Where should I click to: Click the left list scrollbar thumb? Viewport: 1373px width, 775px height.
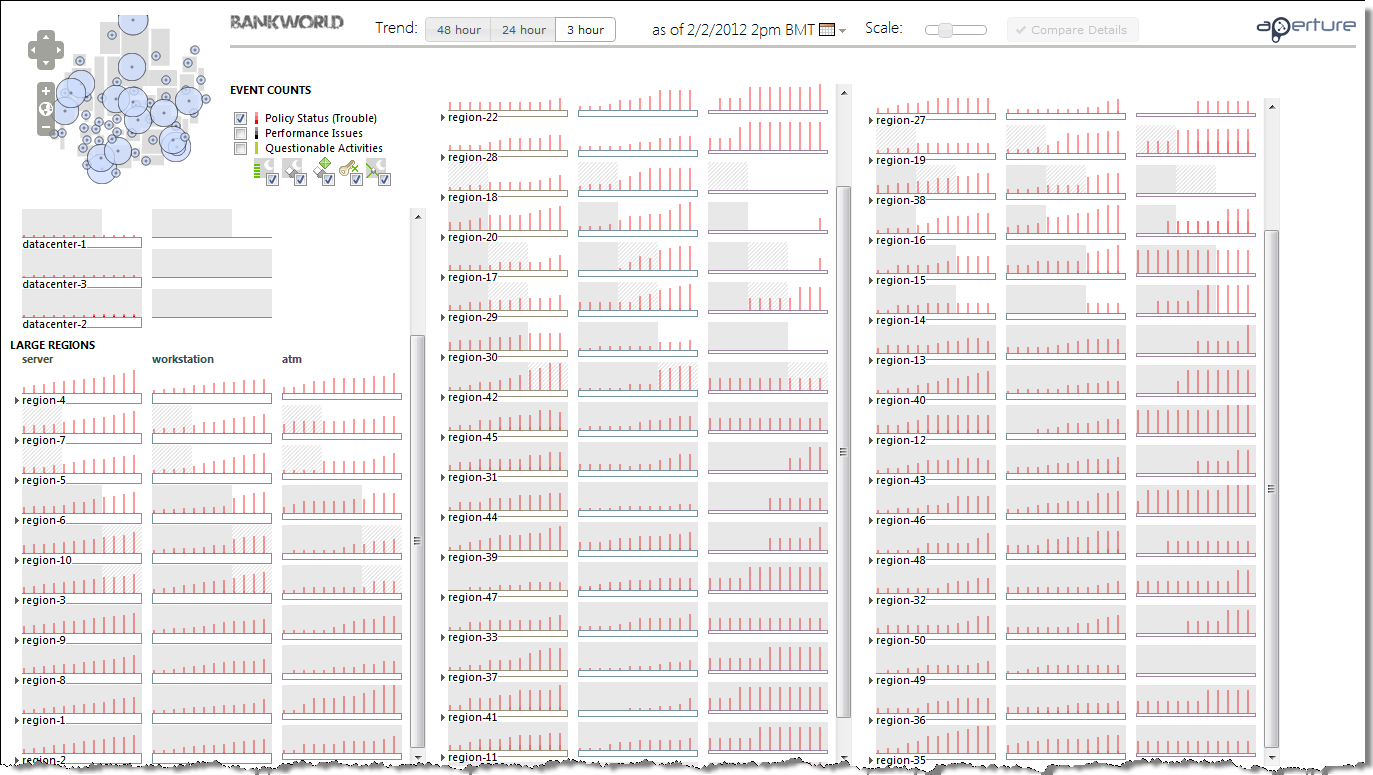coord(417,540)
